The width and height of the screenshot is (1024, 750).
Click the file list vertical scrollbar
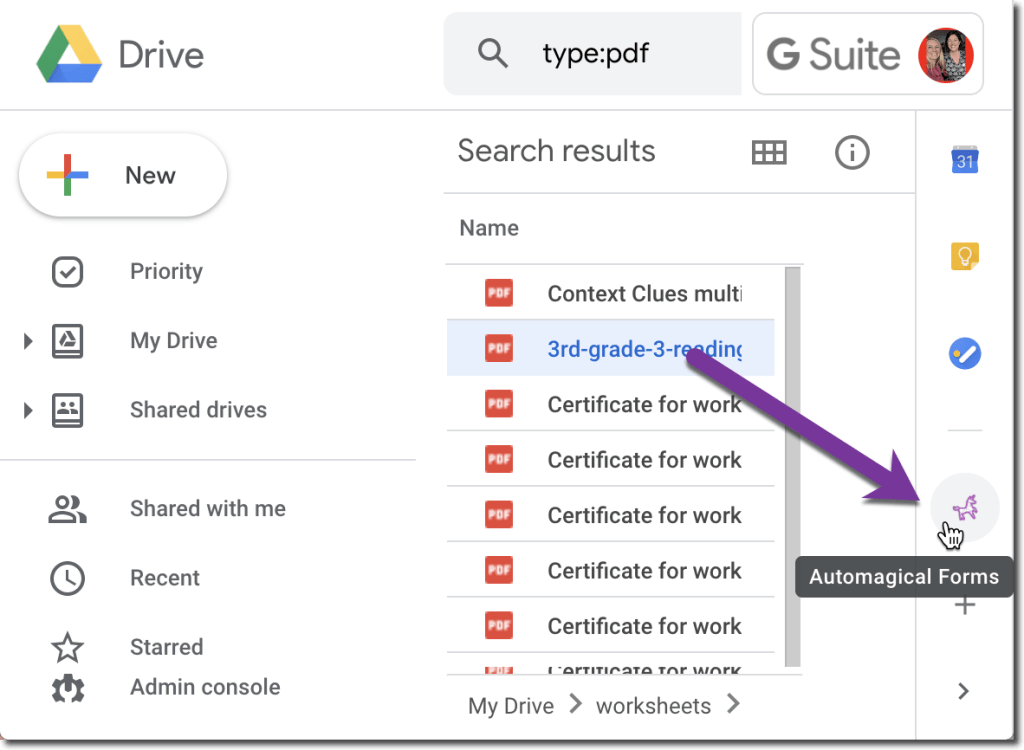(793, 466)
